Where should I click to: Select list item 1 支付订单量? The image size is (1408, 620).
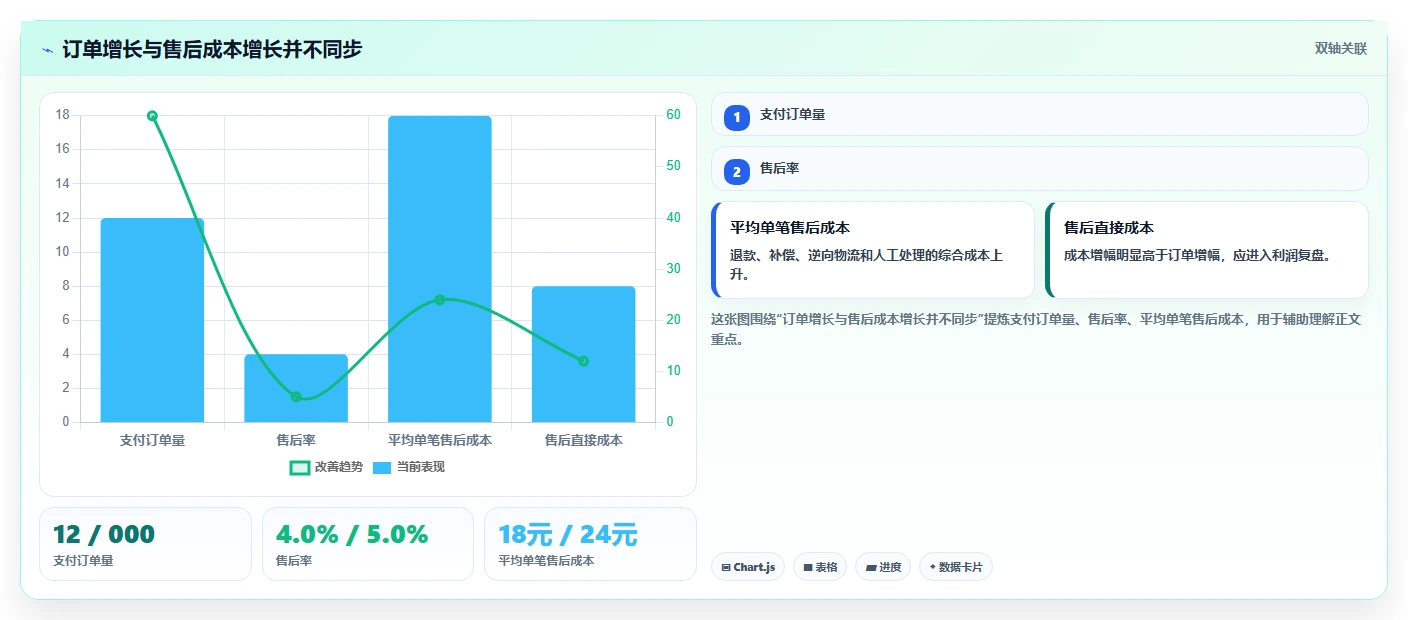tap(1040, 114)
